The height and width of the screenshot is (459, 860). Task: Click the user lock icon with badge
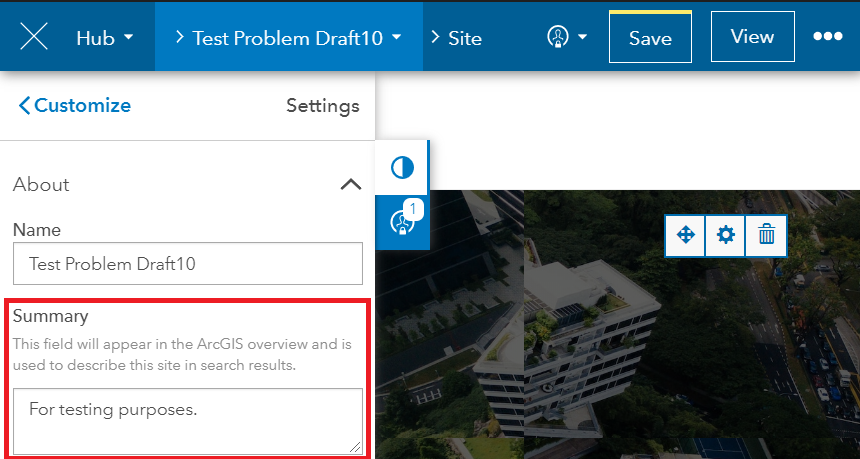(x=402, y=221)
